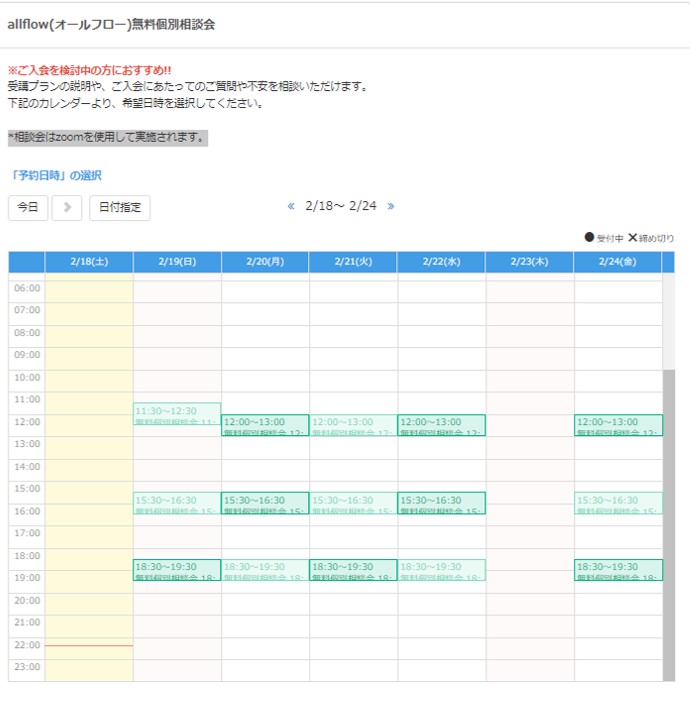The image size is (690, 701).
Task: Select 2/24 15:30~16:30 consultation slot
Action: tap(618, 503)
